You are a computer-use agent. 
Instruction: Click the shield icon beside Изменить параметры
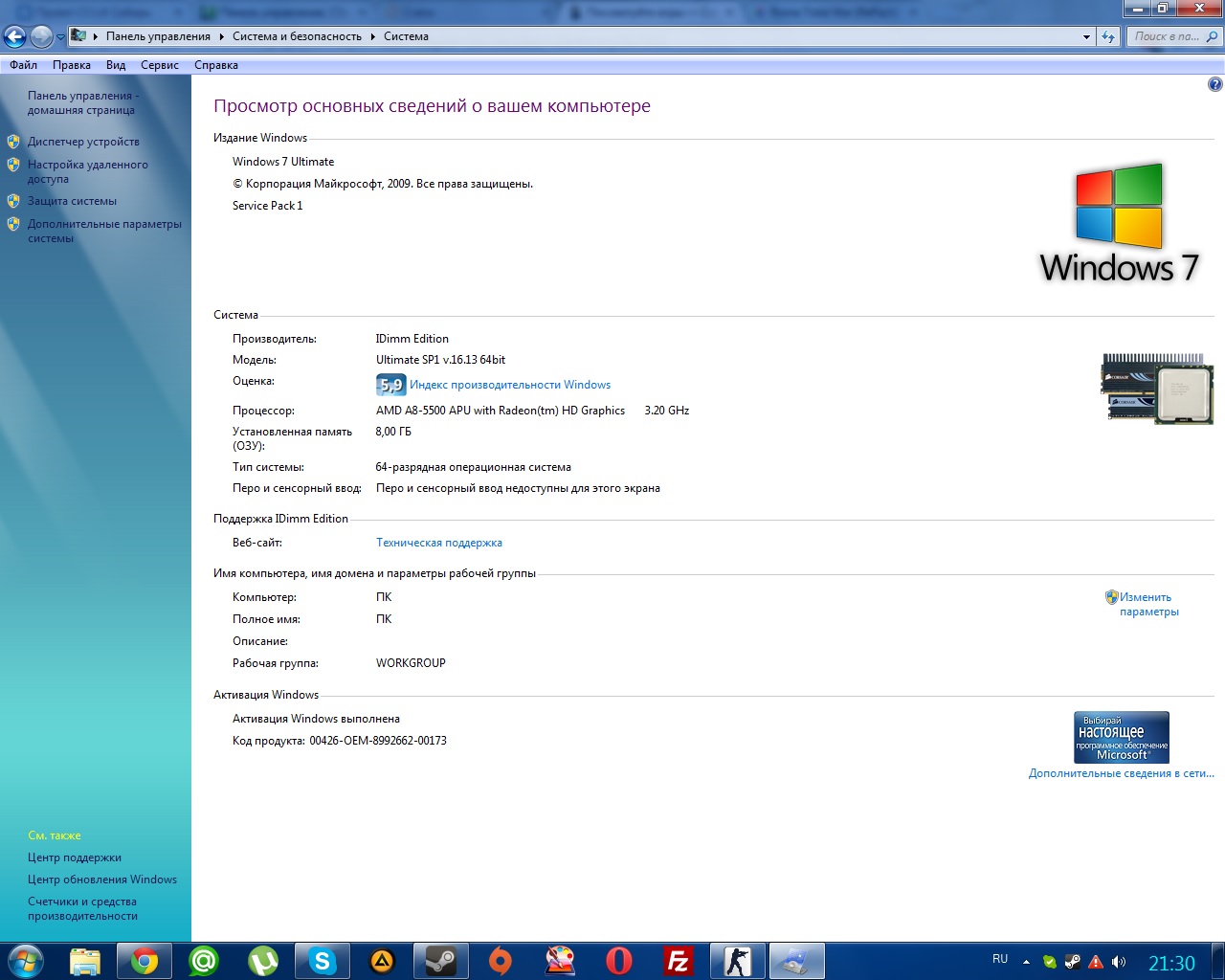coord(1112,597)
